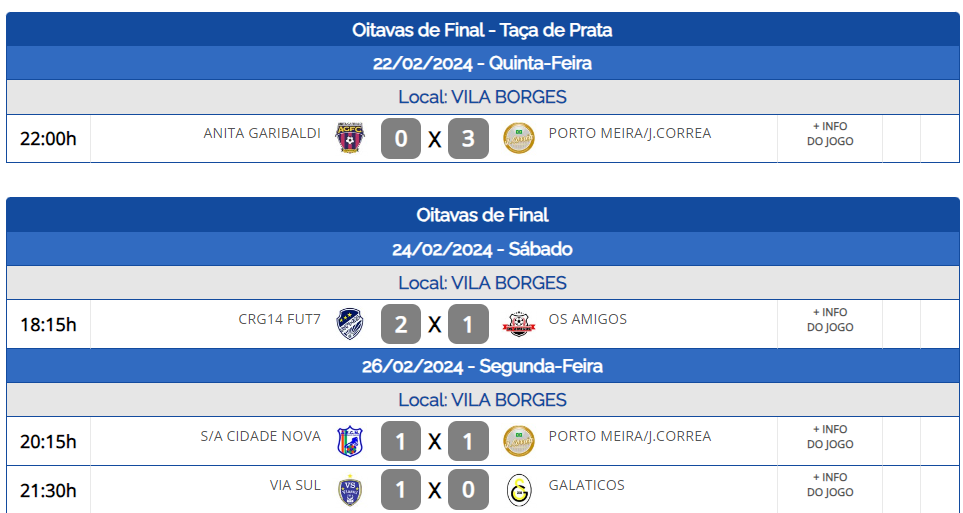Click the Os Amigos team crest
Screen dimensions: 963x513
pyautogui.click(x=518, y=324)
